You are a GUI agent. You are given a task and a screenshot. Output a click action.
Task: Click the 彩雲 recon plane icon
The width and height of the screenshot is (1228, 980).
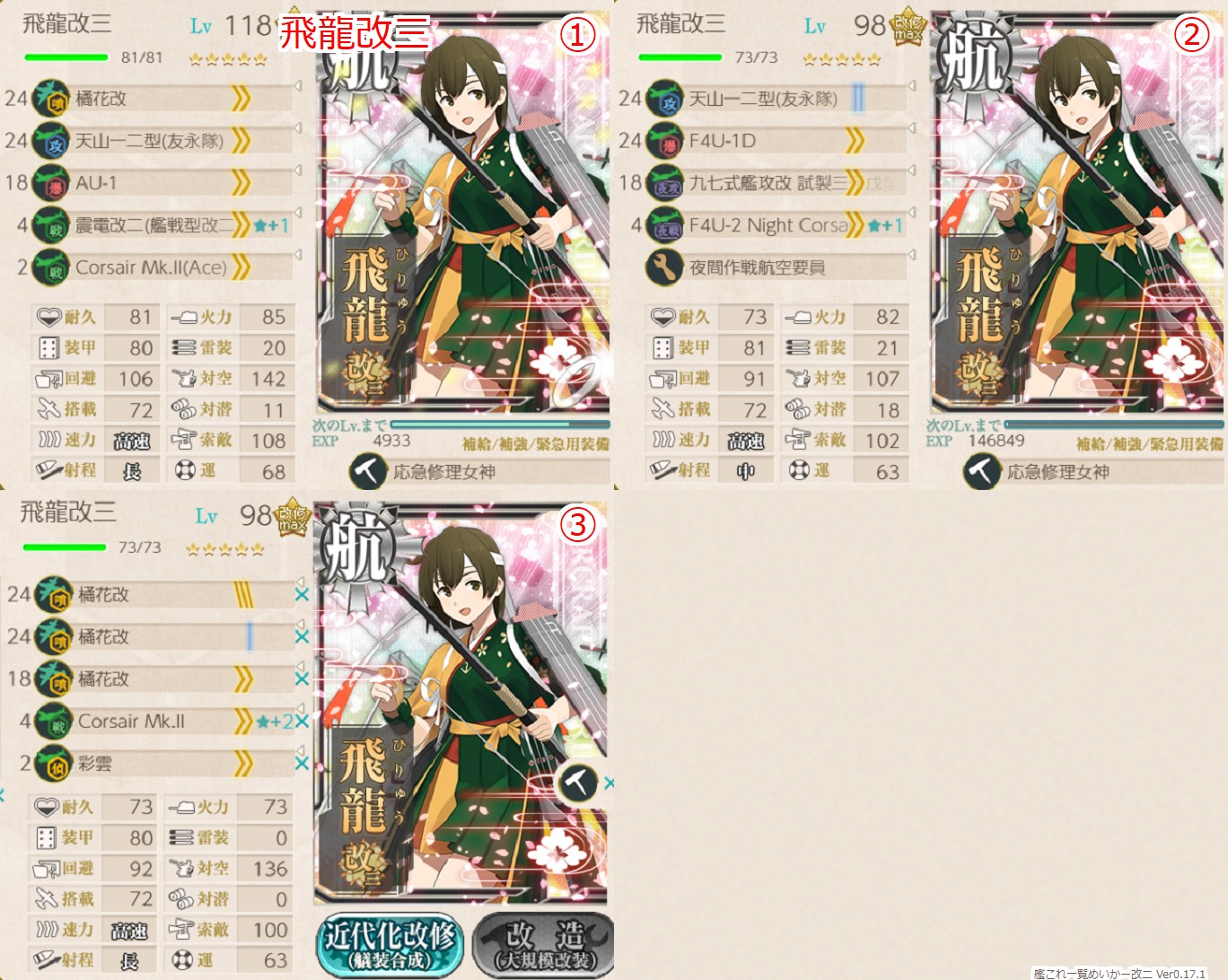(x=54, y=764)
